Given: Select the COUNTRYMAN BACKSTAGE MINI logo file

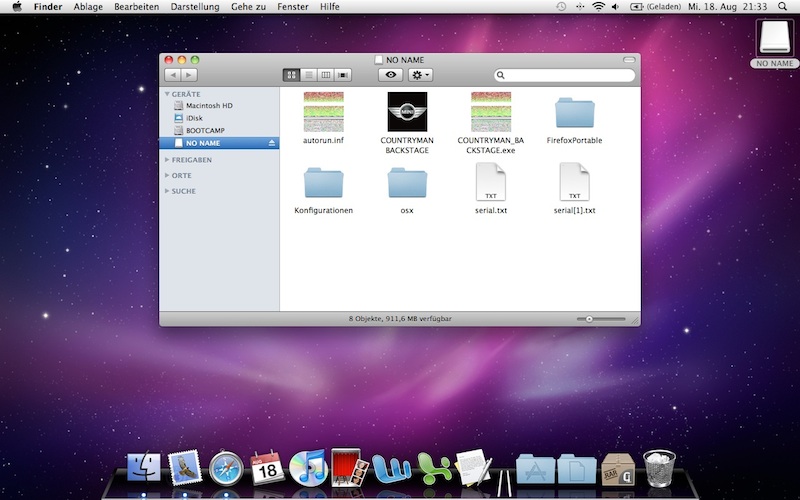Looking at the screenshot, I should [x=407, y=112].
